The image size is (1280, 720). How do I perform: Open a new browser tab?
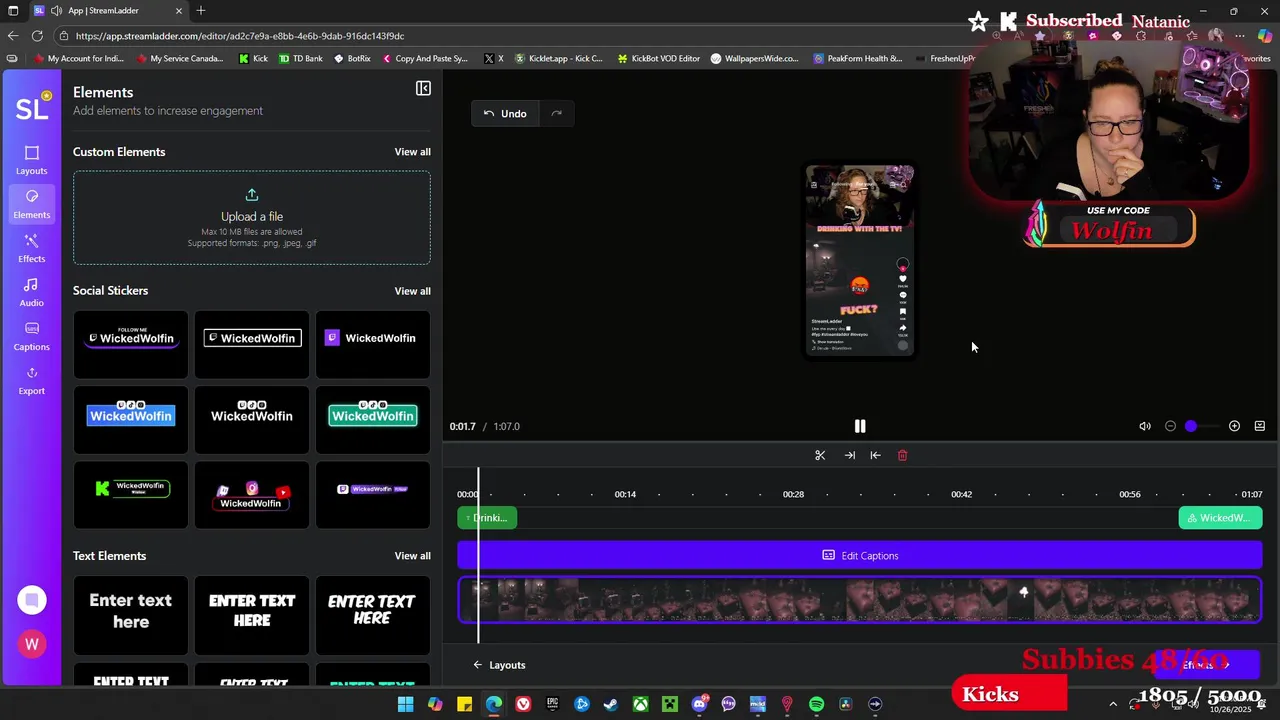tap(201, 11)
